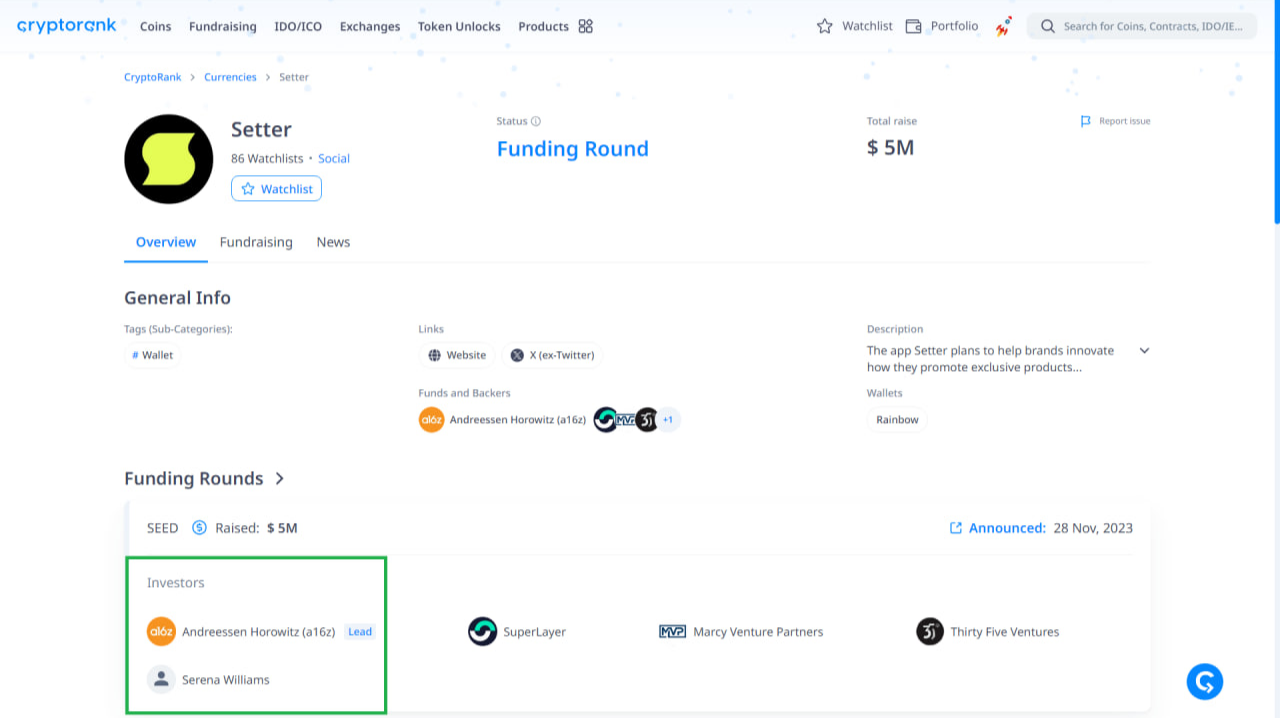Click the globe icon on Website
1280x718 pixels.
[x=434, y=355]
